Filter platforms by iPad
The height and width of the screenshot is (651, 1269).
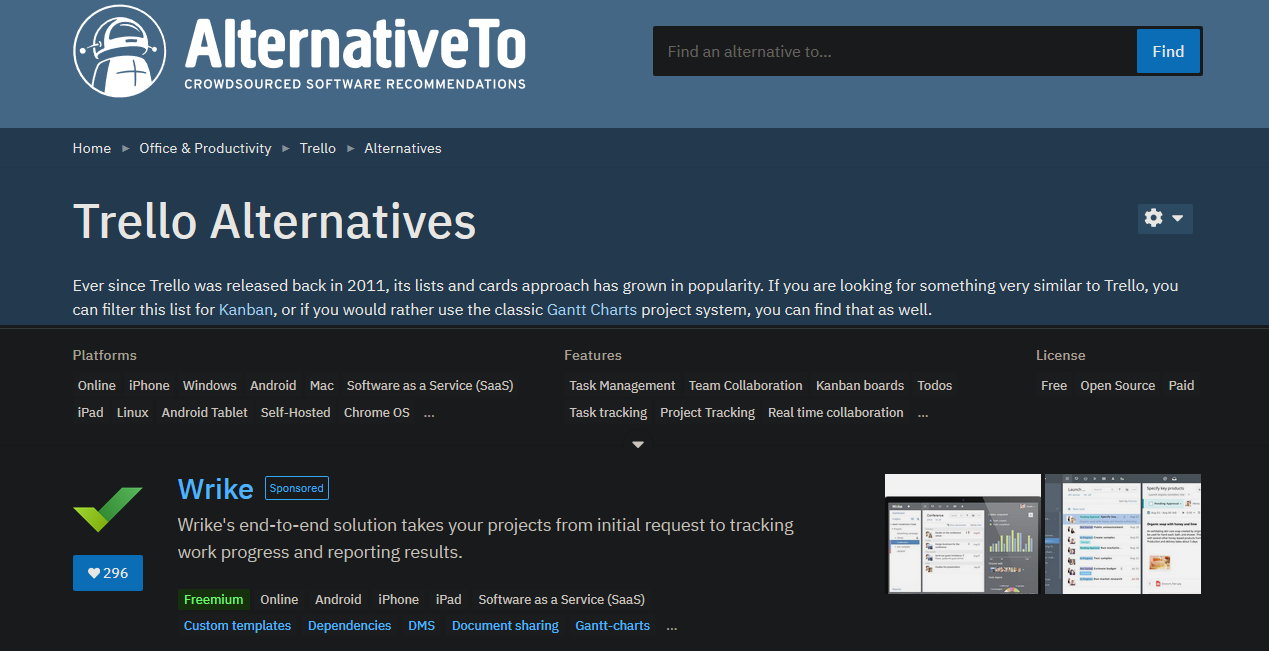coord(91,412)
